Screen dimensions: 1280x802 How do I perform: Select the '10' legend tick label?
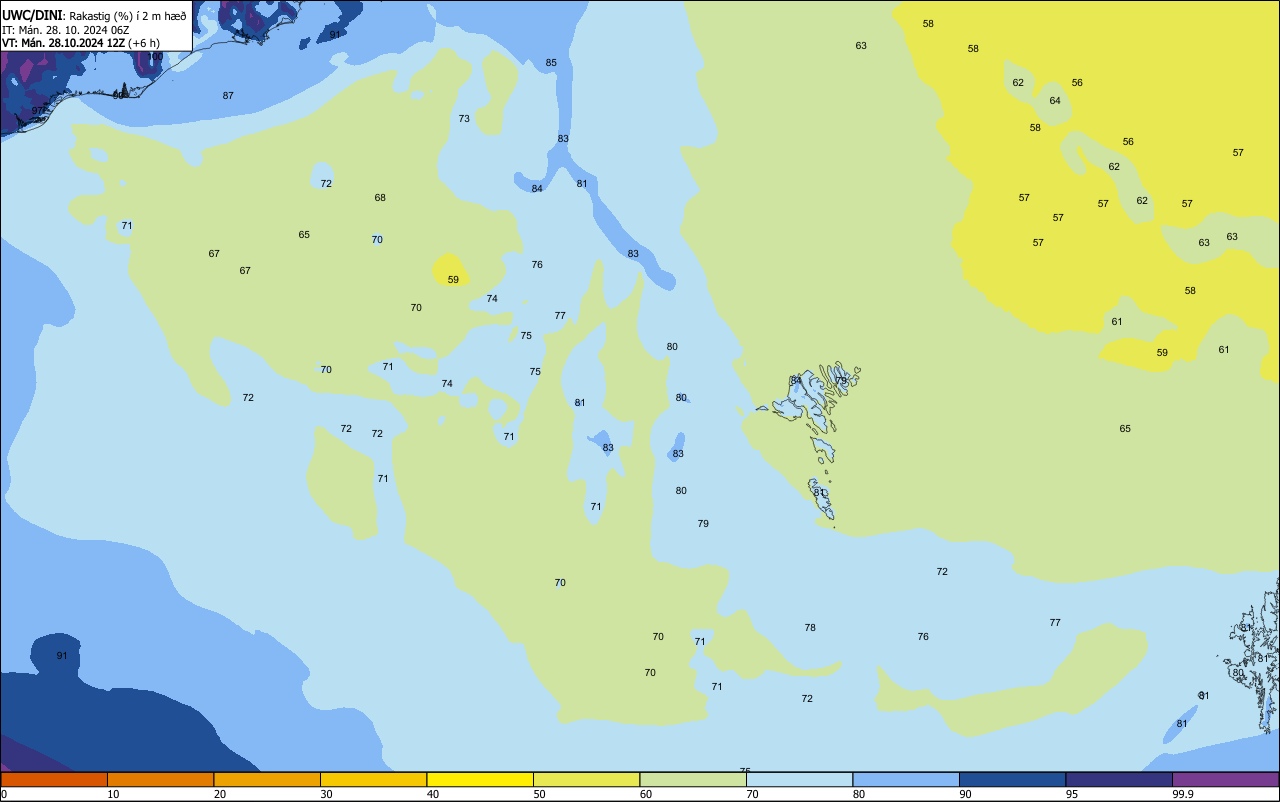click(x=113, y=794)
